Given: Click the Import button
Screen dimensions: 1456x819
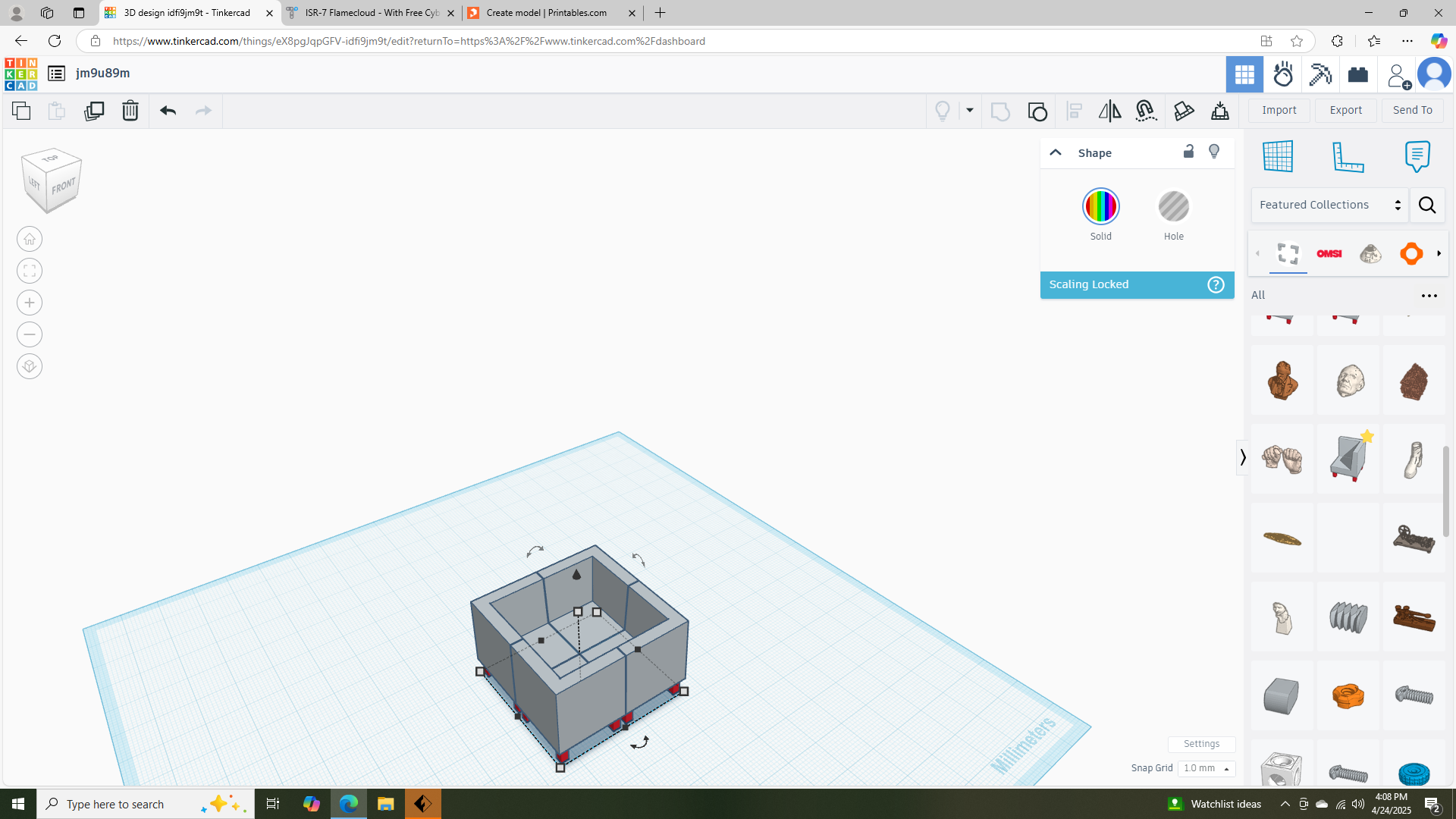Looking at the screenshot, I should [1279, 111].
